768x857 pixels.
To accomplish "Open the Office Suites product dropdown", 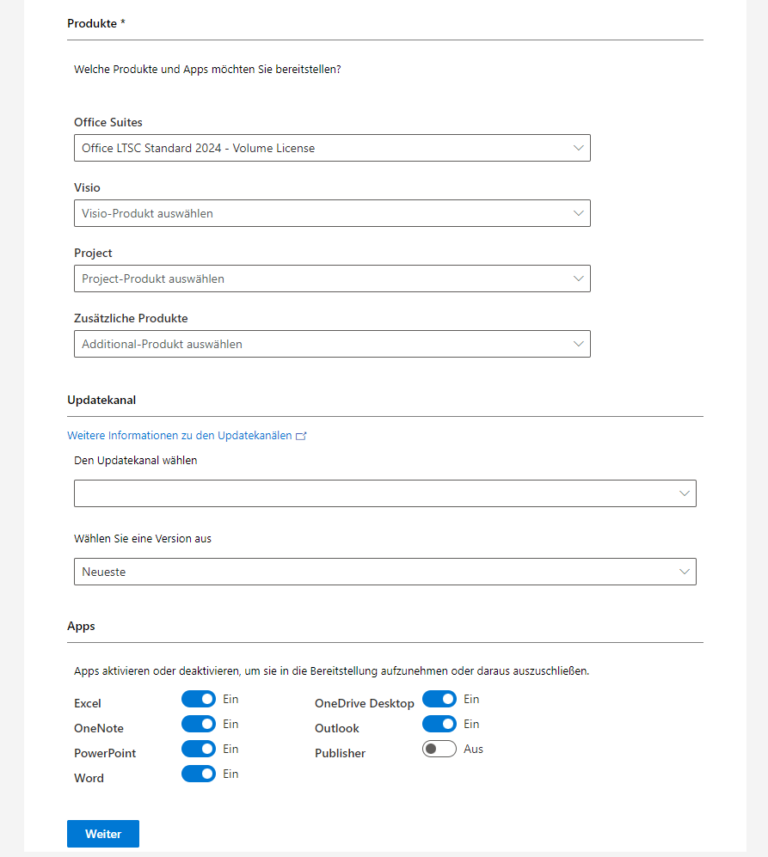I will pos(330,147).
